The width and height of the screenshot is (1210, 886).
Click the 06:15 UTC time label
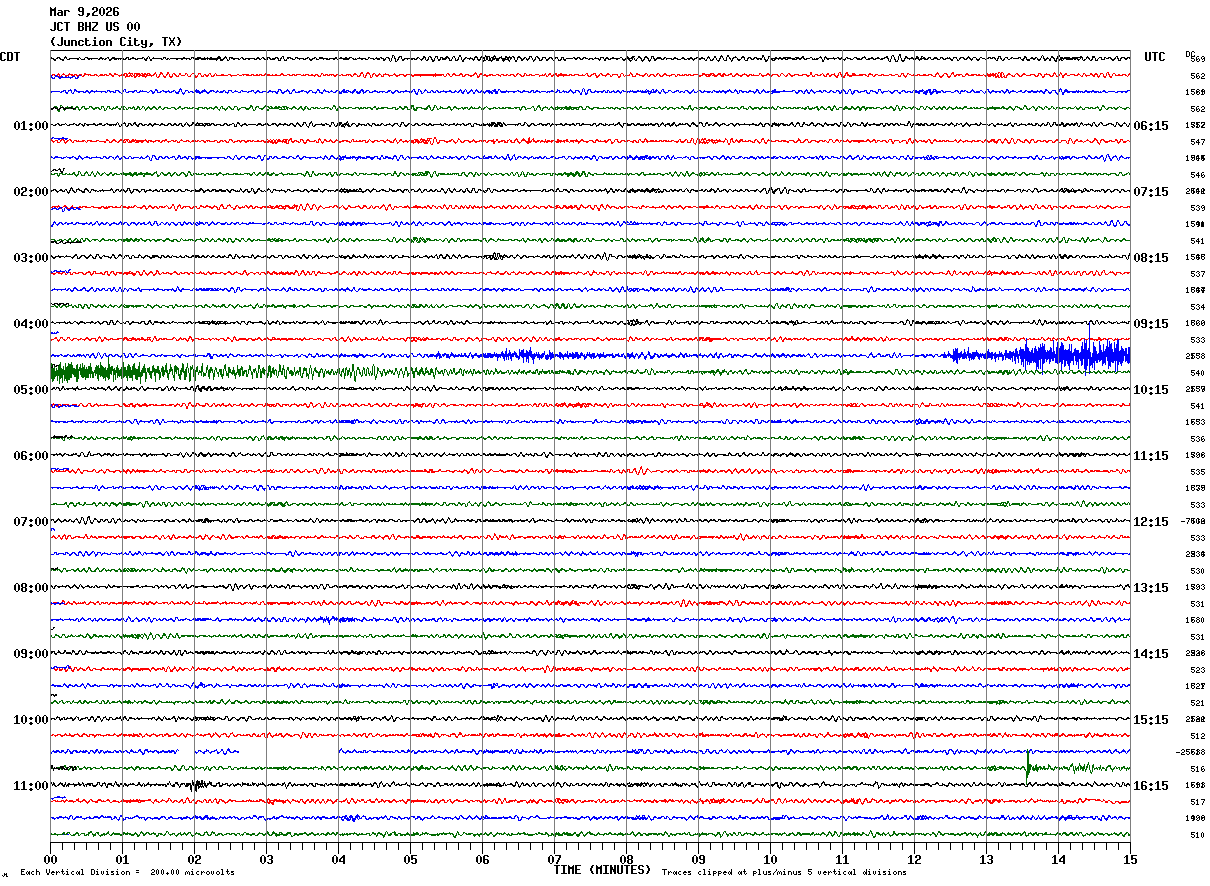(x=1151, y=126)
